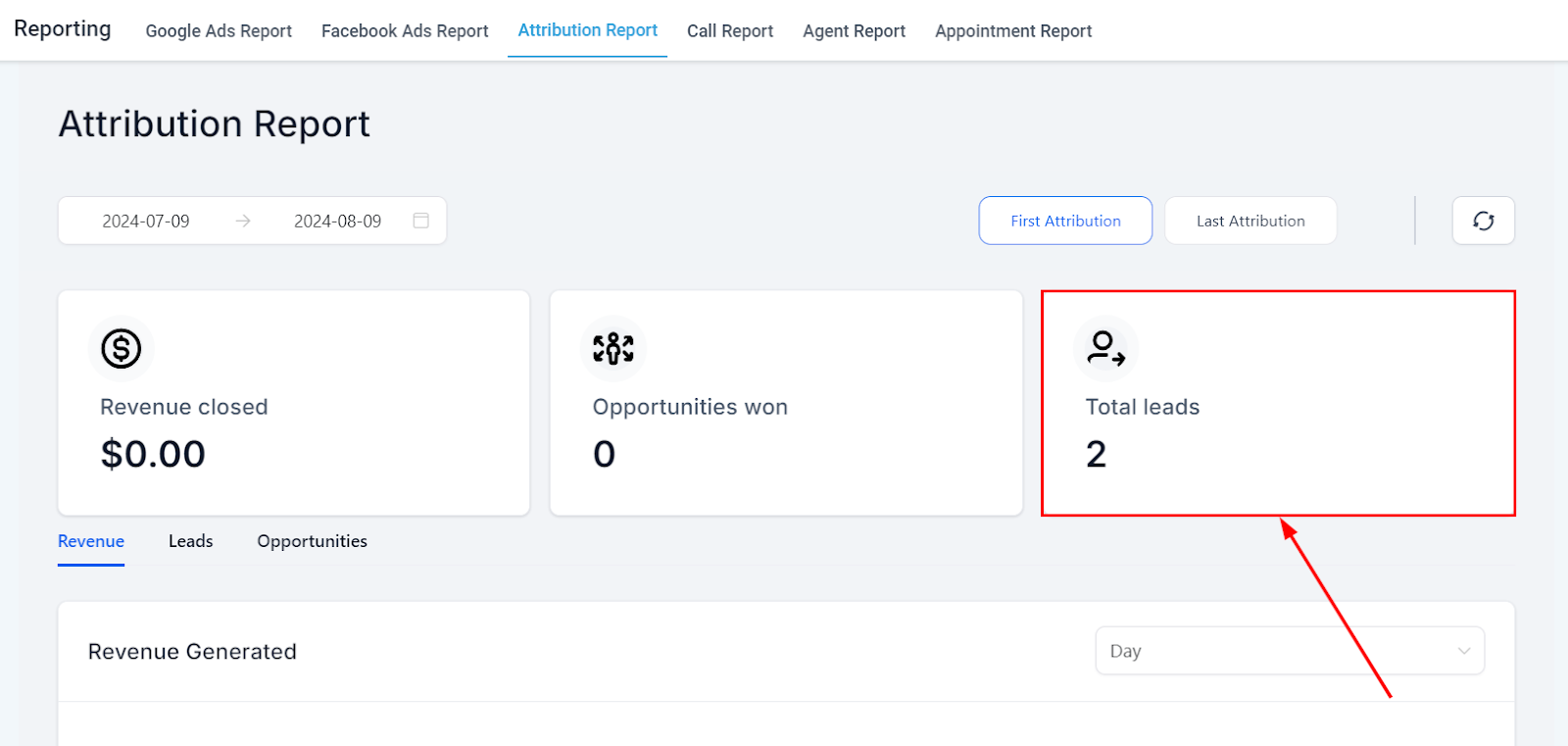Open the calendar icon in date range
Screen dimensions: 1568x746
point(421,221)
